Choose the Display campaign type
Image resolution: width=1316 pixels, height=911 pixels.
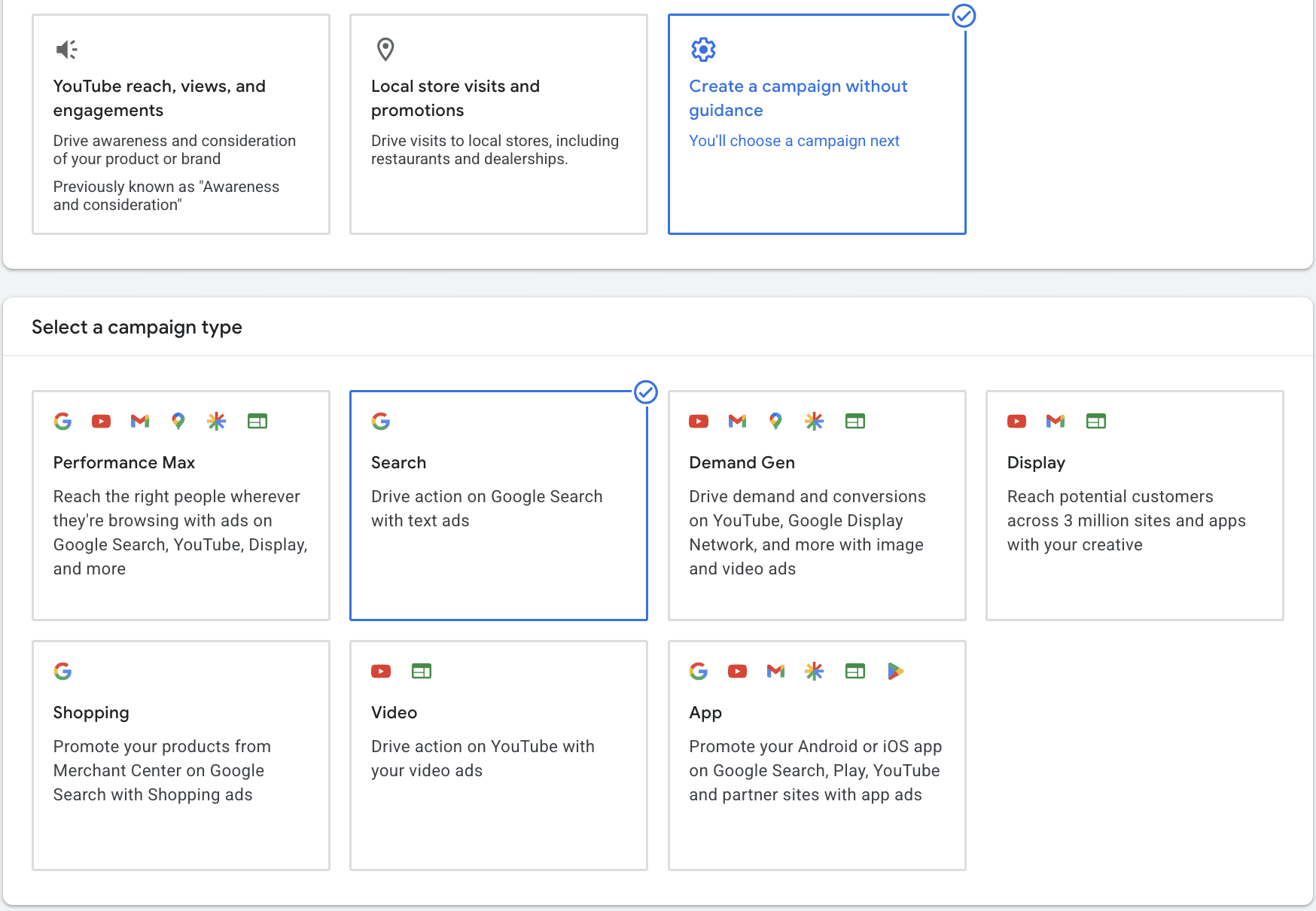[x=1135, y=505]
